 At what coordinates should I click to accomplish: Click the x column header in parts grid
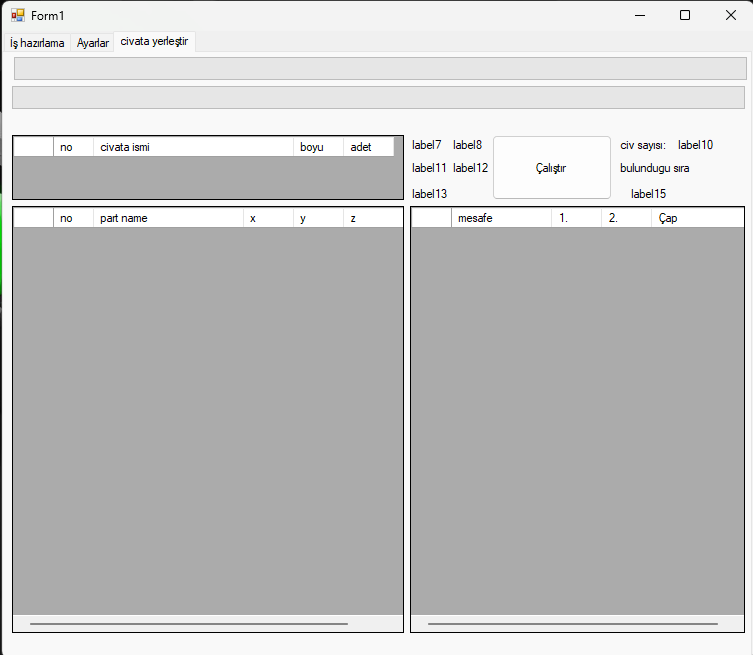[x=268, y=218]
